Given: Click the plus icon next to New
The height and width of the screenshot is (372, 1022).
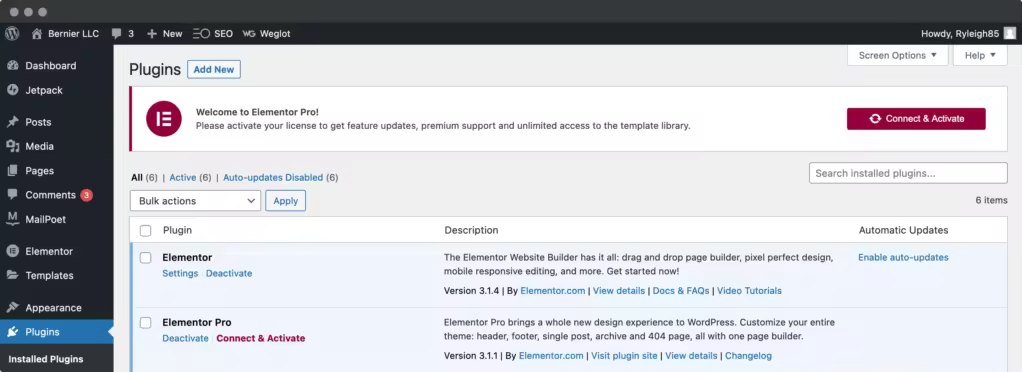Looking at the screenshot, I should click(152, 33).
